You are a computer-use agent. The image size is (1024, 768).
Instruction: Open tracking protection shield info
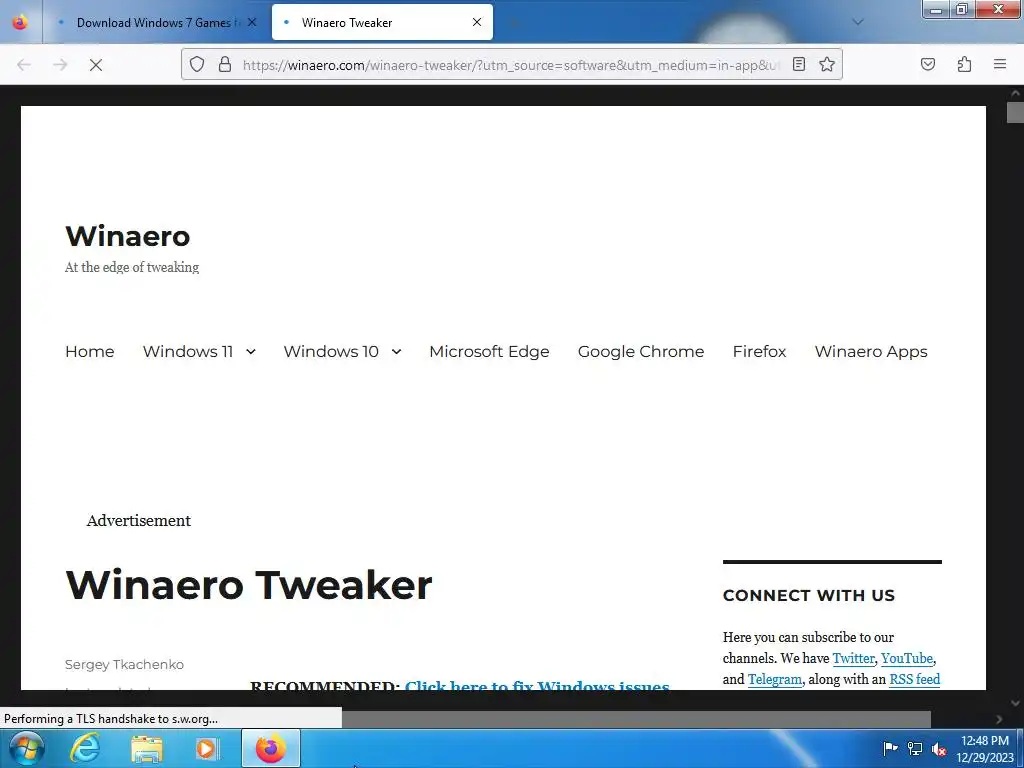[x=197, y=64]
